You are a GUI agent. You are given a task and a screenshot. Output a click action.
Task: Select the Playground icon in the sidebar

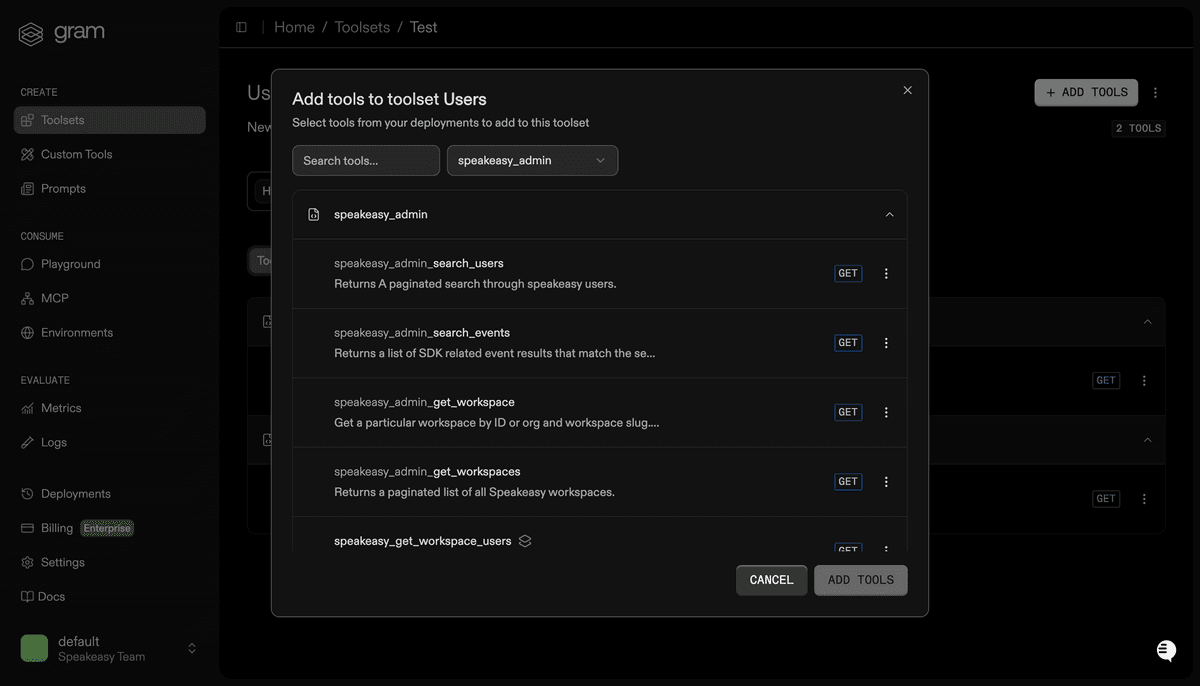tap(30, 263)
